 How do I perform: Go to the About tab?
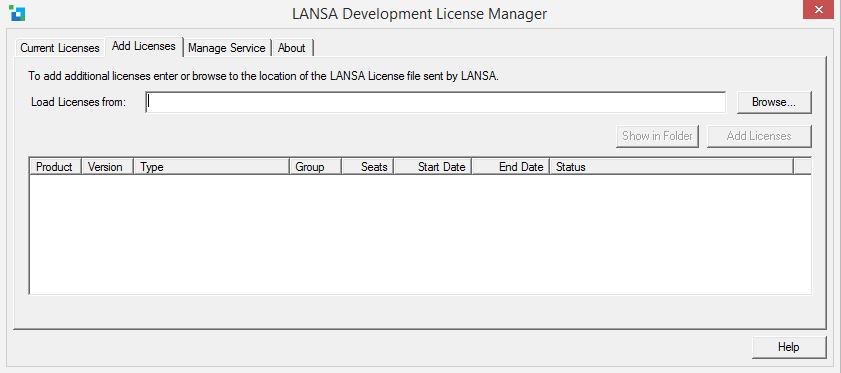pyautogui.click(x=292, y=48)
